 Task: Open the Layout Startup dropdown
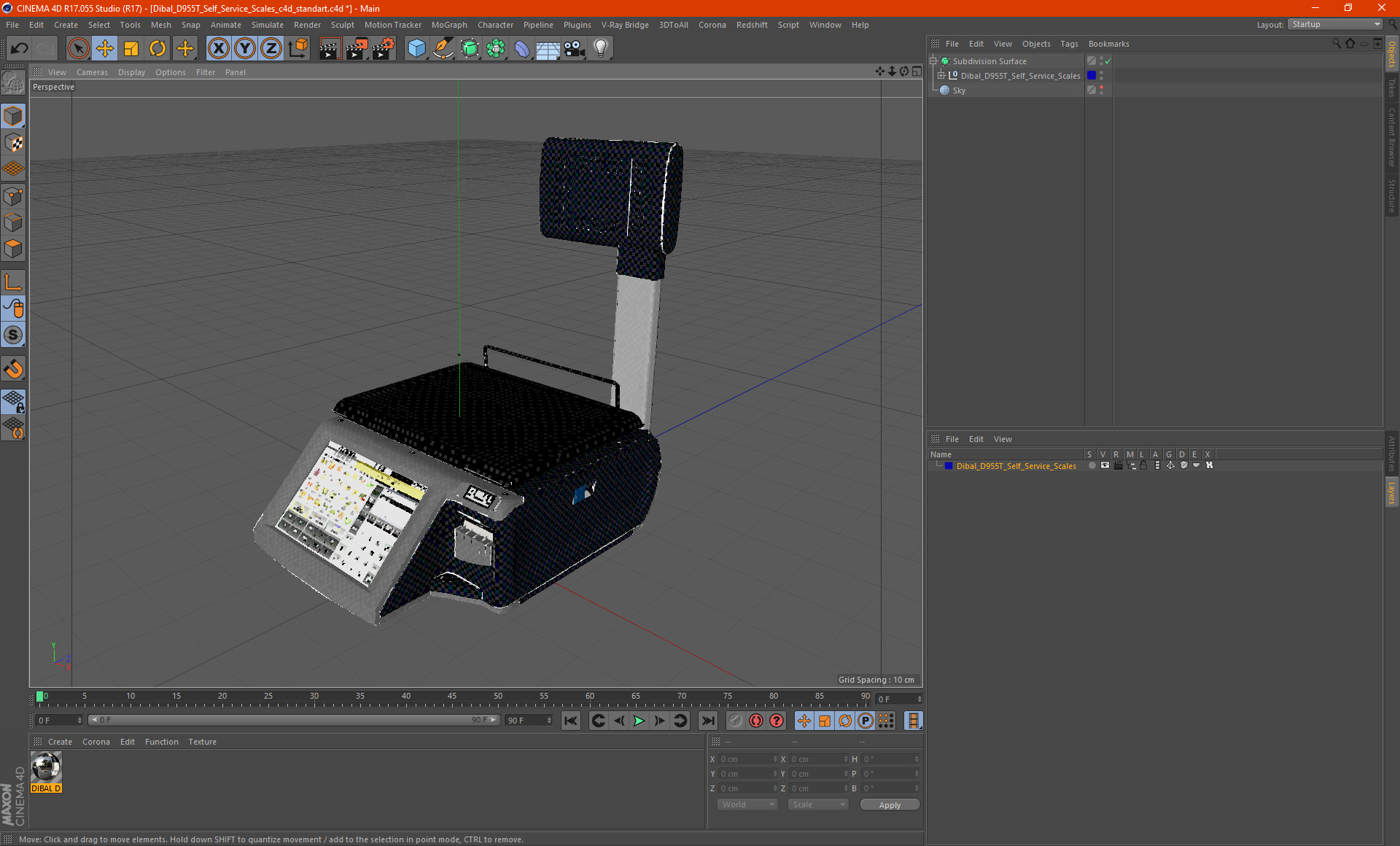point(1334,24)
